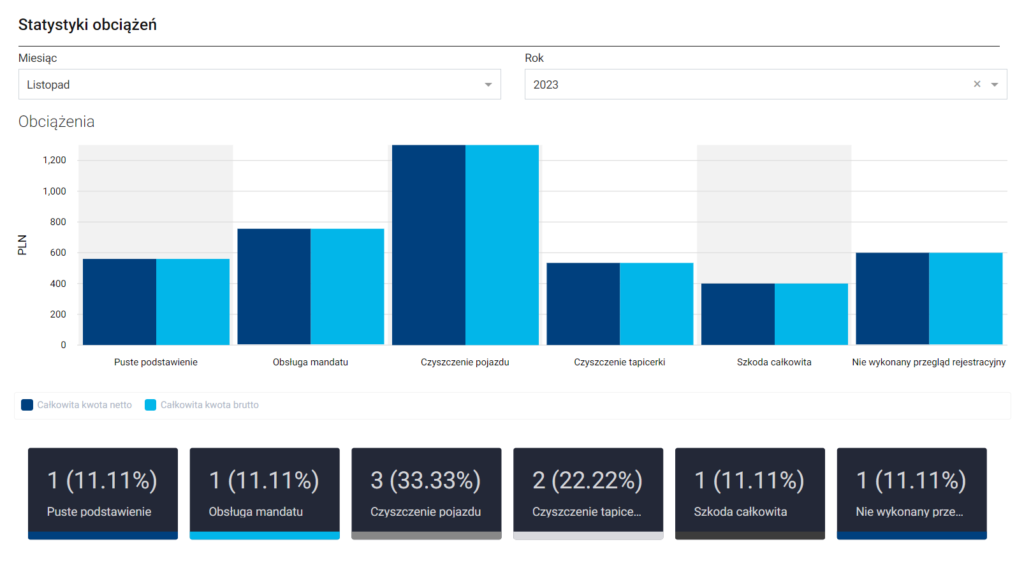Click the Czyszczenie tapicerki netto bar
This screenshot has width=1024, height=570.
coord(583,304)
